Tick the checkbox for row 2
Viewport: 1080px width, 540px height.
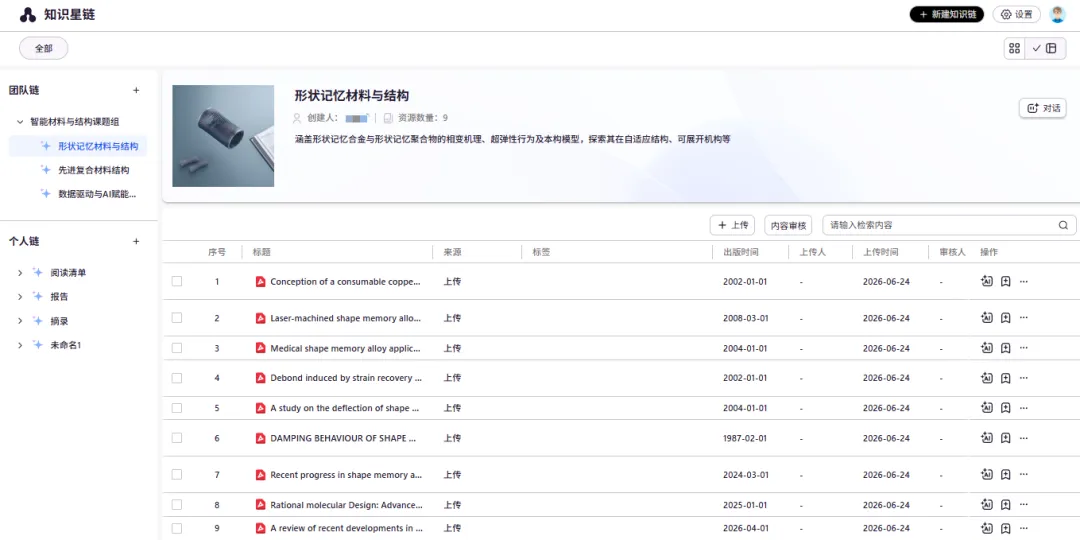tap(177, 318)
